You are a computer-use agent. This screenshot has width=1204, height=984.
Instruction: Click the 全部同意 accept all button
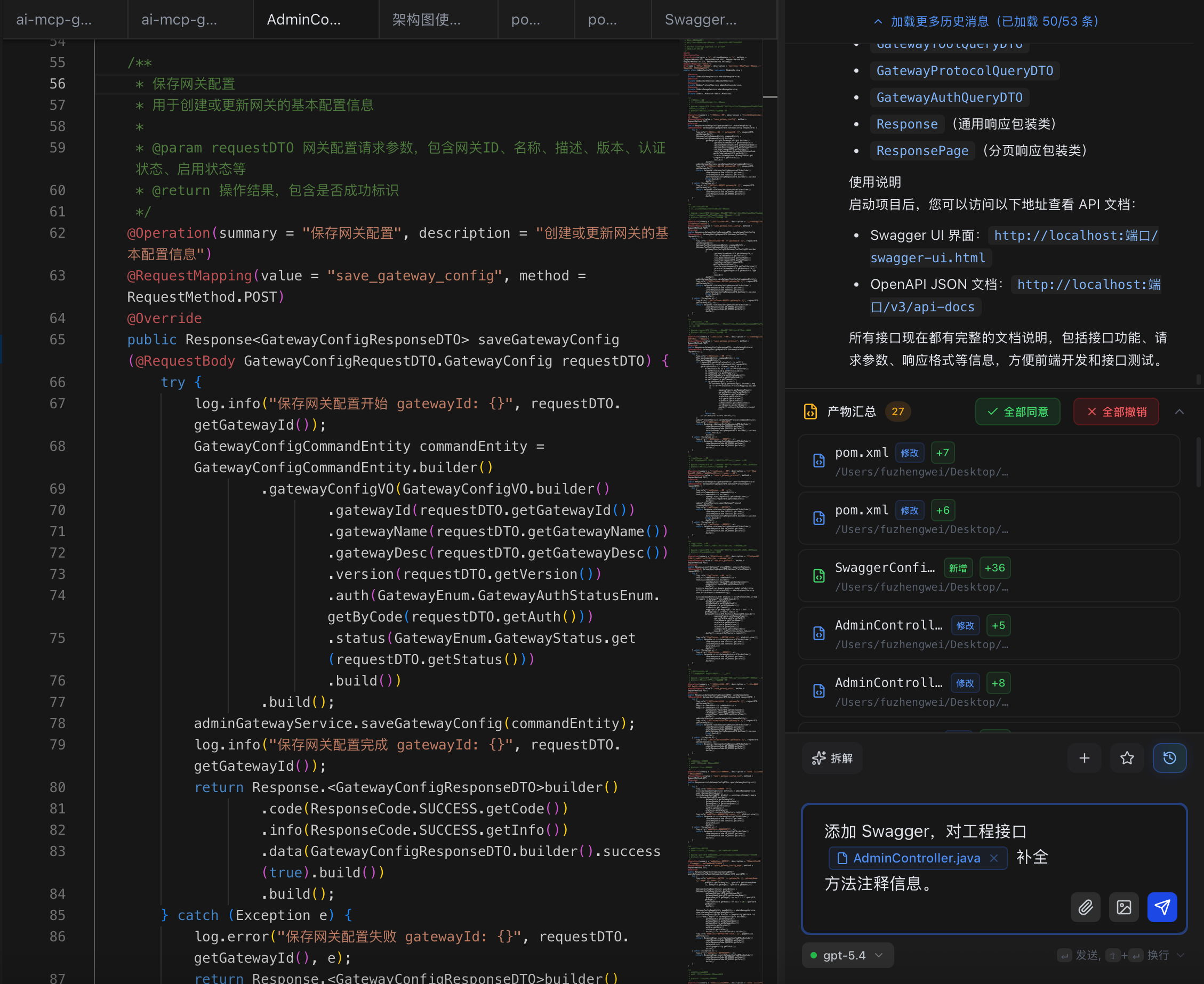click(1017, 412)
